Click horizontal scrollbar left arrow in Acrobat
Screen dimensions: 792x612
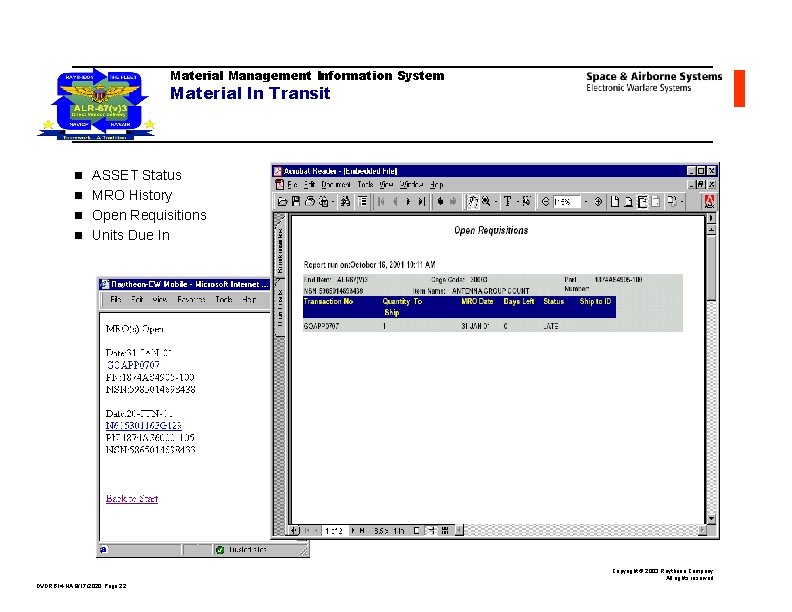pos(458,530)
